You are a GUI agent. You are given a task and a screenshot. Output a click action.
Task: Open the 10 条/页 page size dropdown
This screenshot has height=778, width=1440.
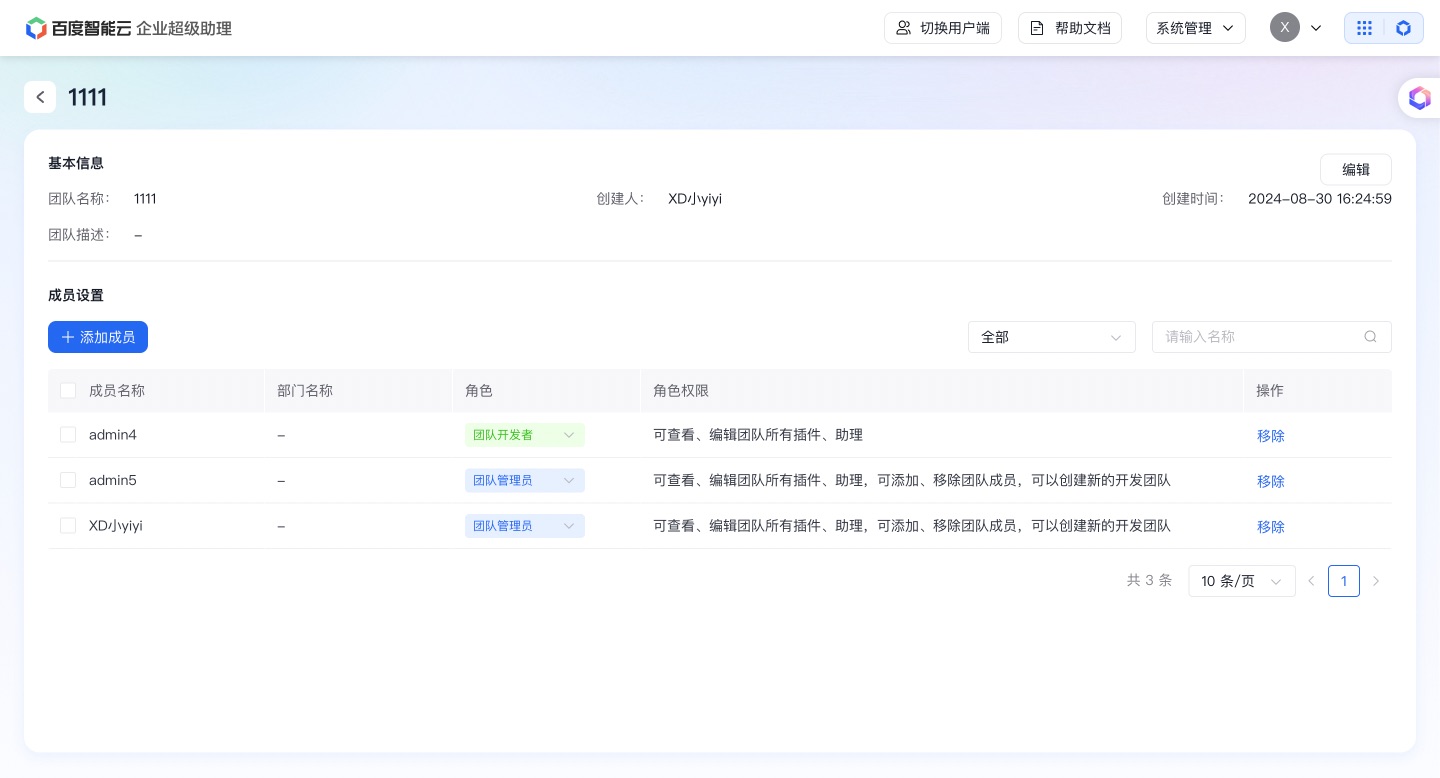coord(1242,581)
